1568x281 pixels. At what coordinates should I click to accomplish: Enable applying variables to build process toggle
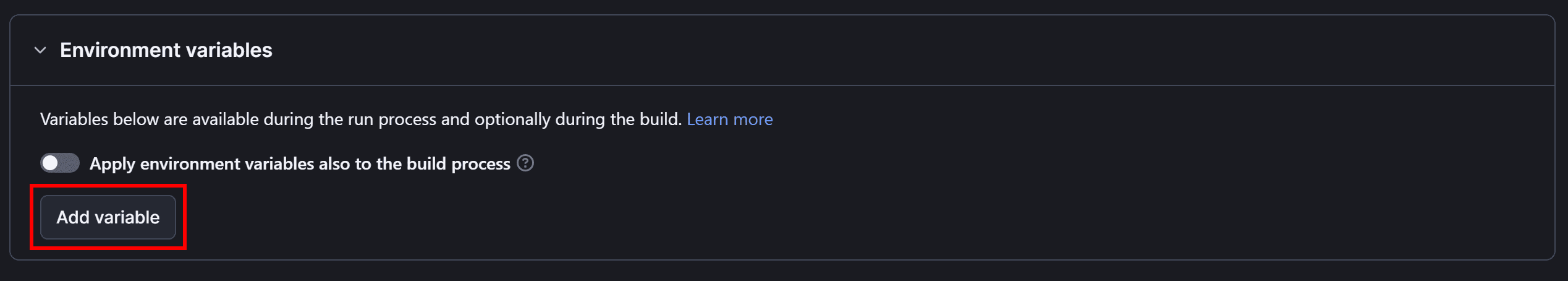60,163
